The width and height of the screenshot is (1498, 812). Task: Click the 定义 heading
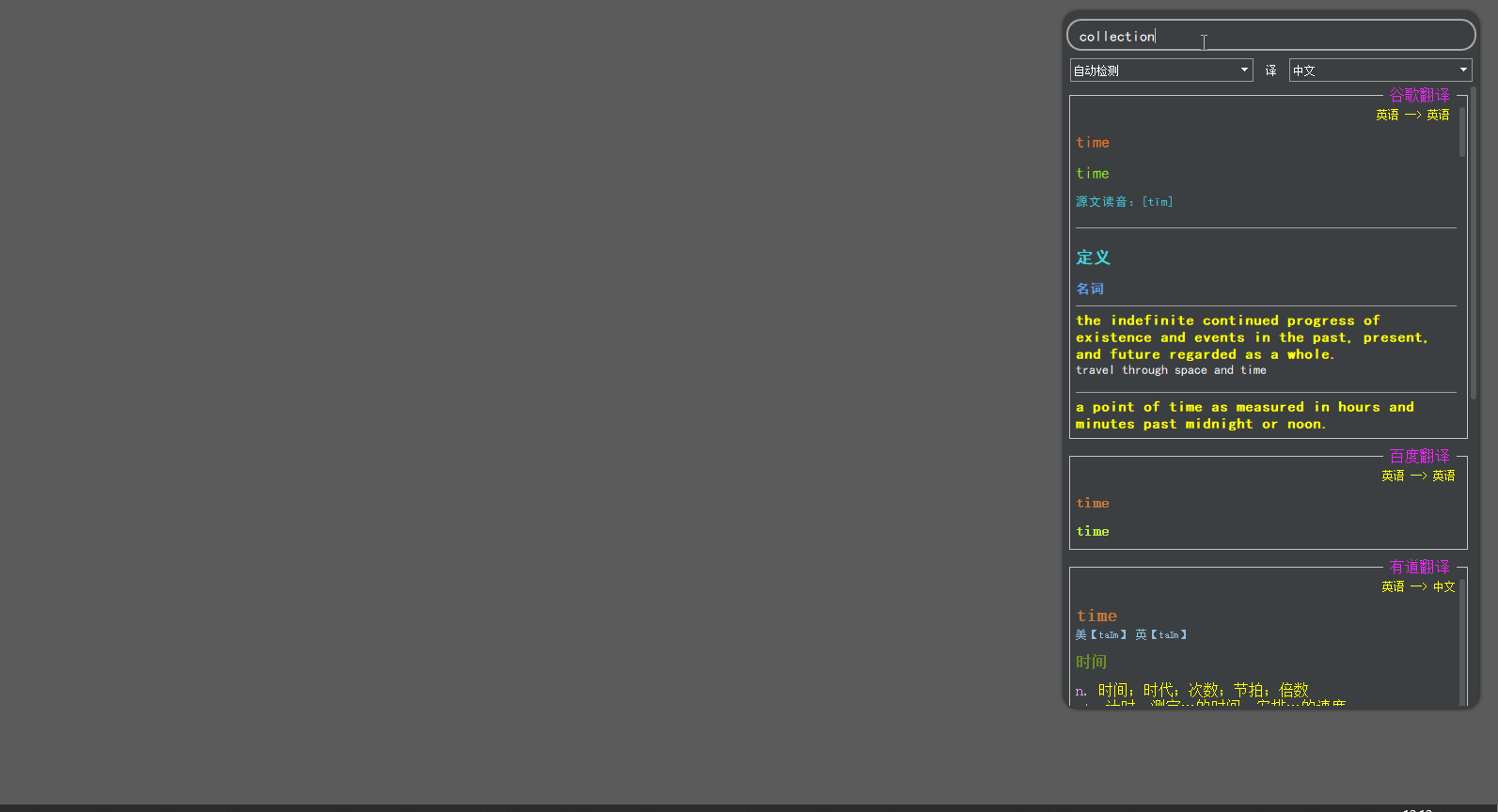[x=1094, y=258]
